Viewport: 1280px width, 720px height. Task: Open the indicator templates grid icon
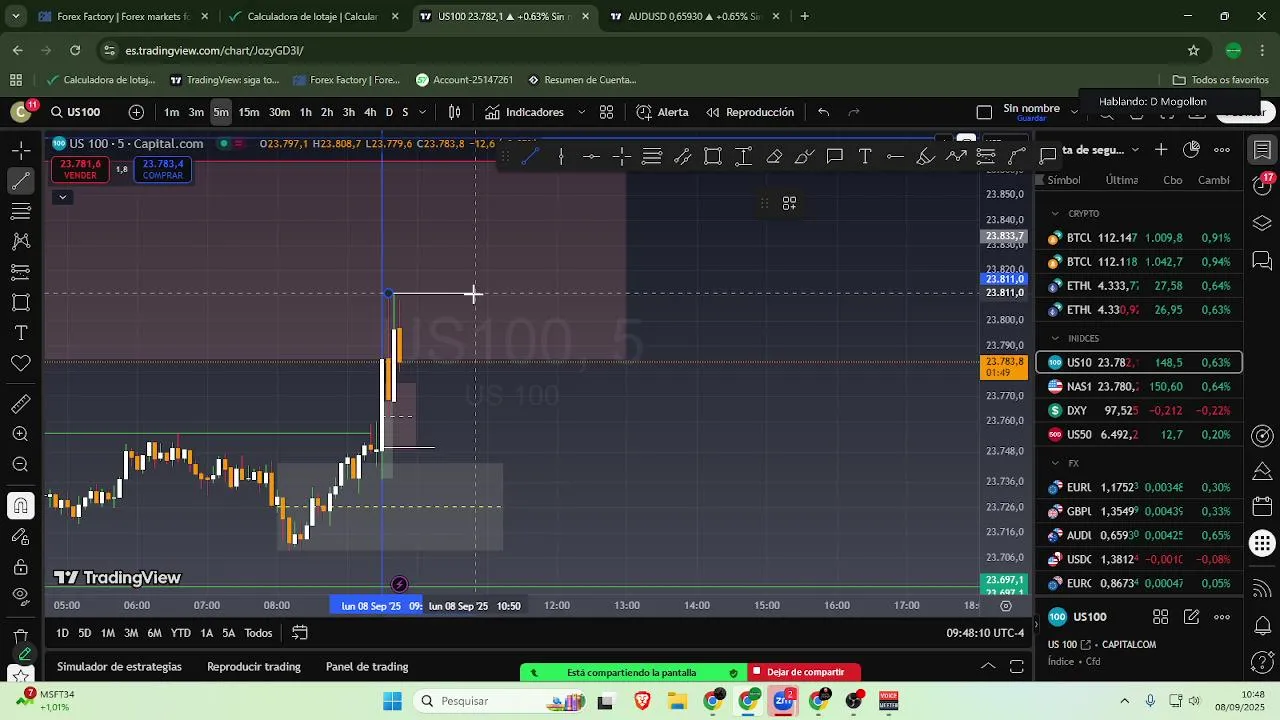[606, 112]
